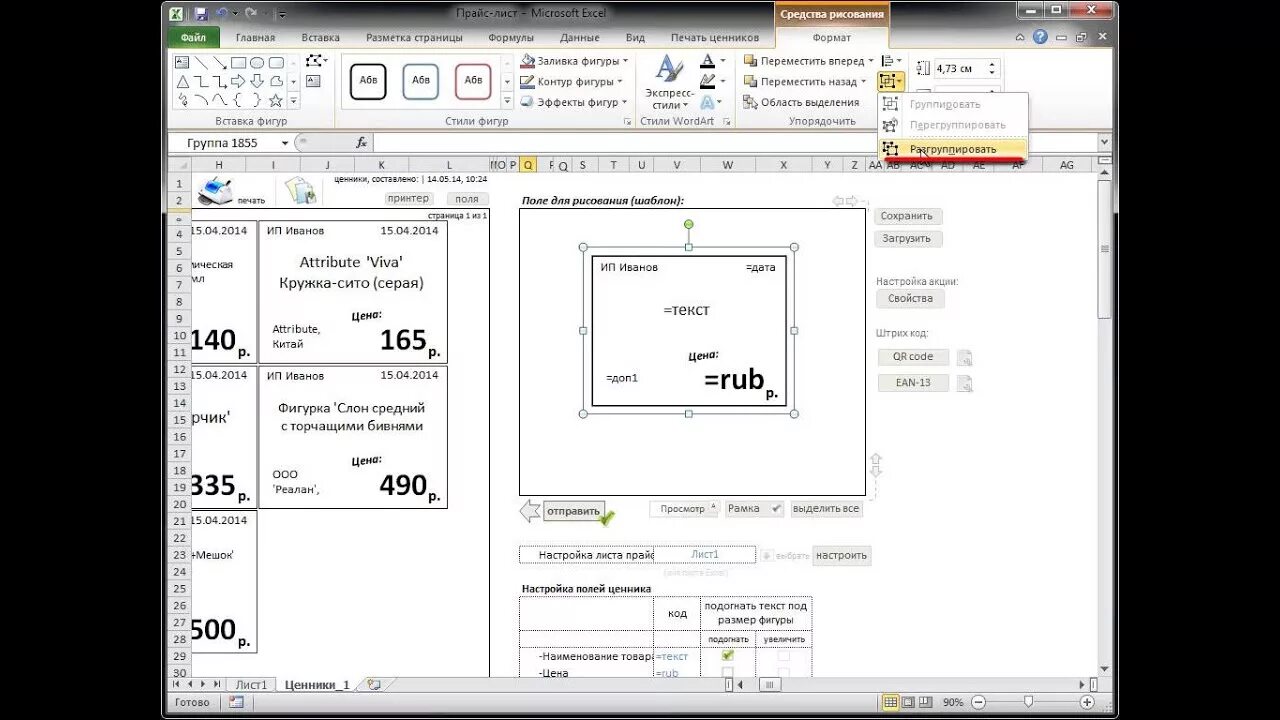1280x720 pixels.
Task: Click the Сохранить button
Action: click(908, 216)
